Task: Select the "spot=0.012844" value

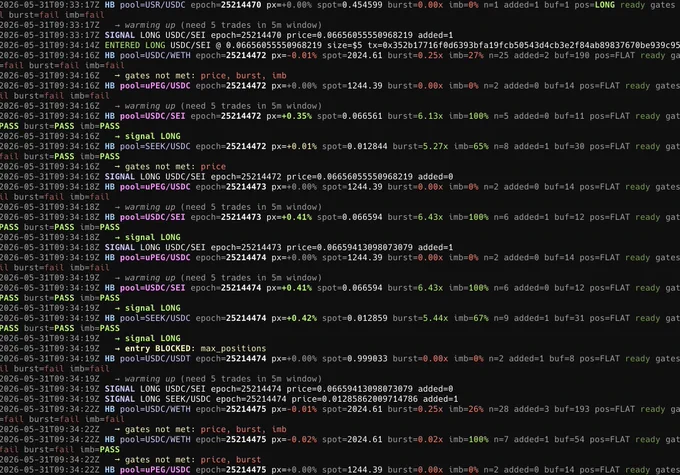Action: (x=355, y=146)
